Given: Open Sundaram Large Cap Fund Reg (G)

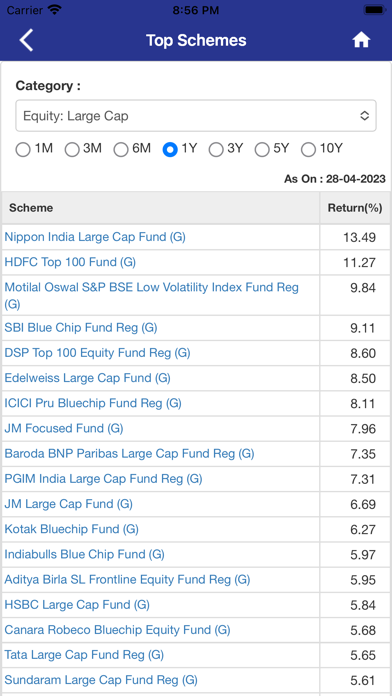Looking at the screenshot, I should pos(101,680).
